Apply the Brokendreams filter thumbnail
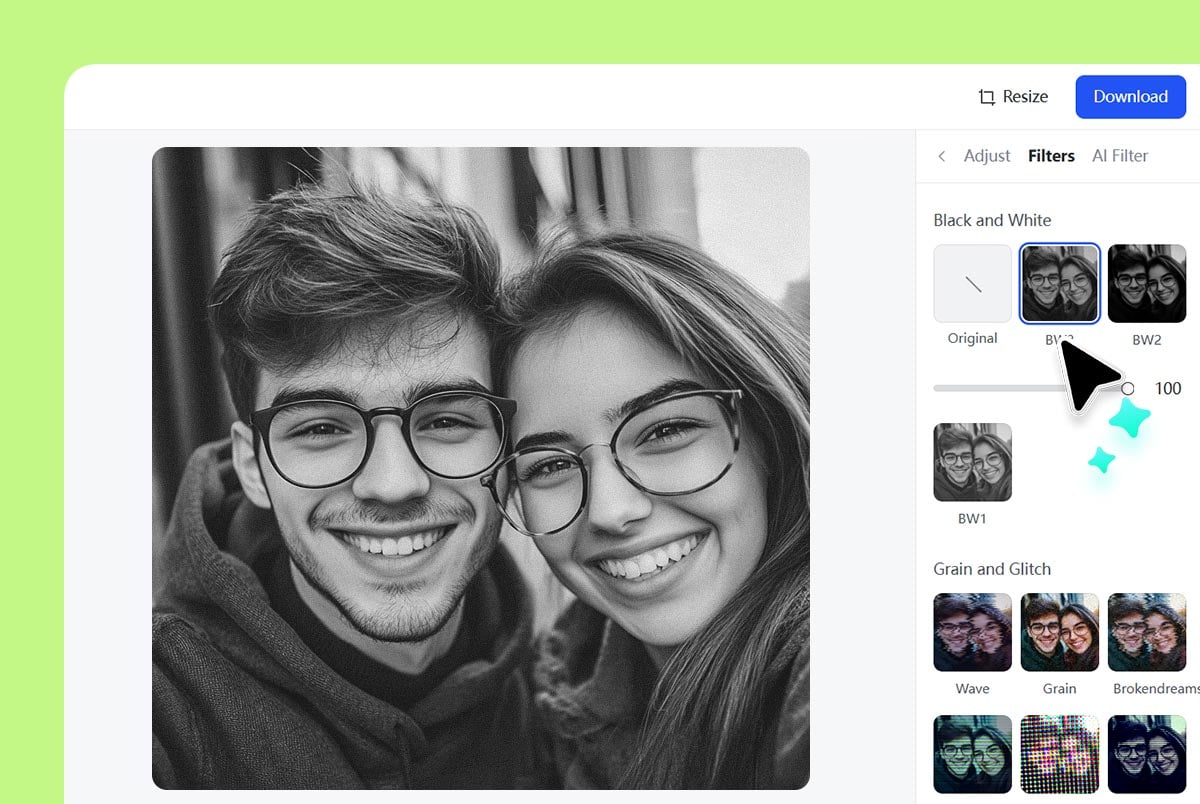 tap(1147, 632)
